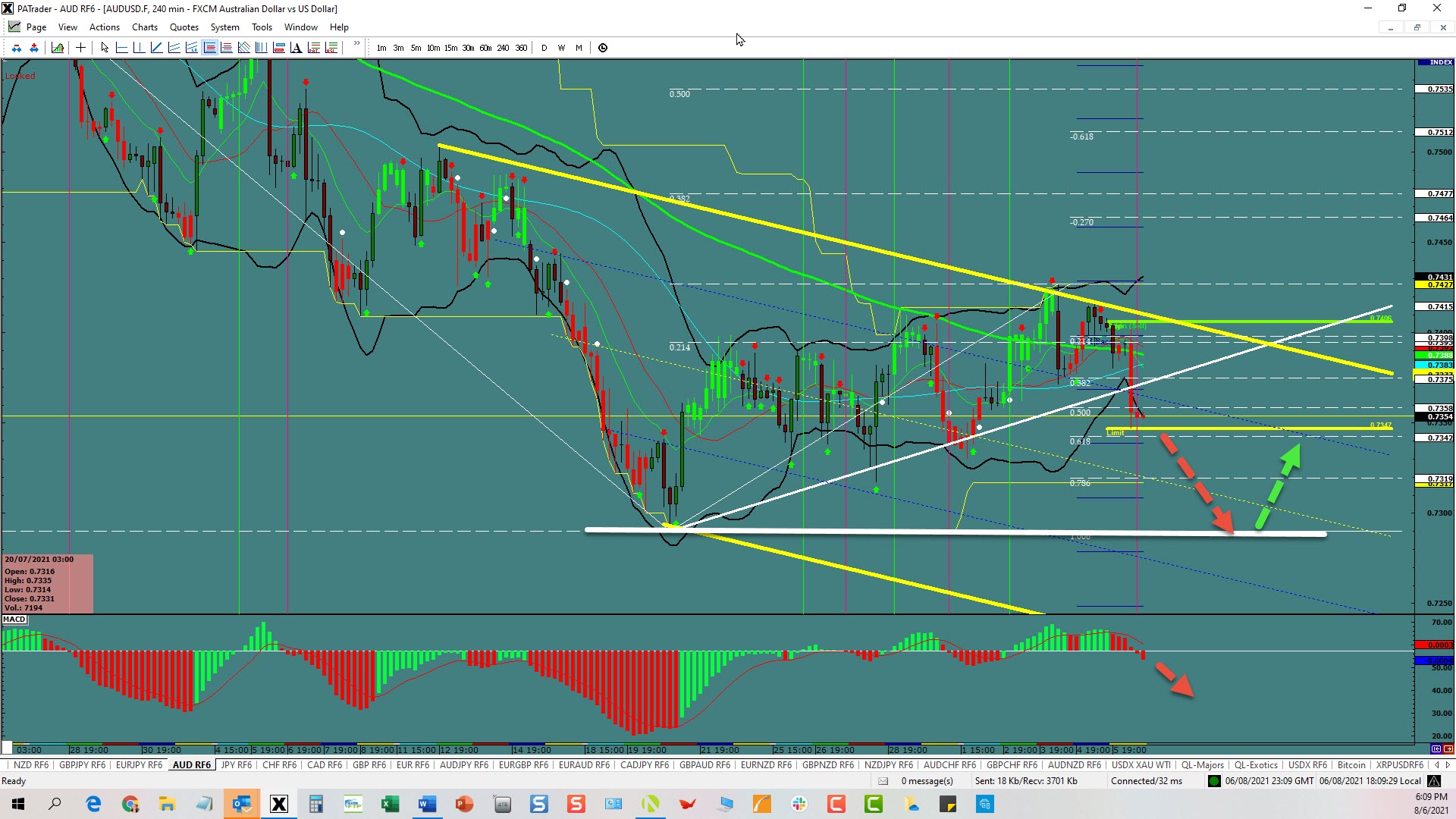This screenshot has width=1456, height=819.
Task: Open Excel from the Windows taskbar
Action: (390, 804)
